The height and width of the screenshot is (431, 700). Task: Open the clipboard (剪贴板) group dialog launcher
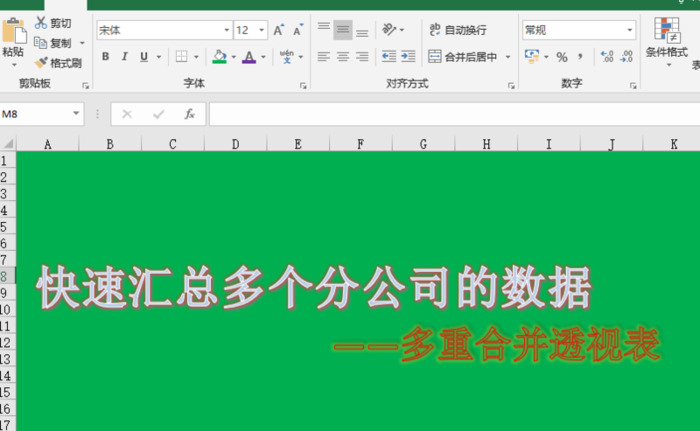(86, 85)
